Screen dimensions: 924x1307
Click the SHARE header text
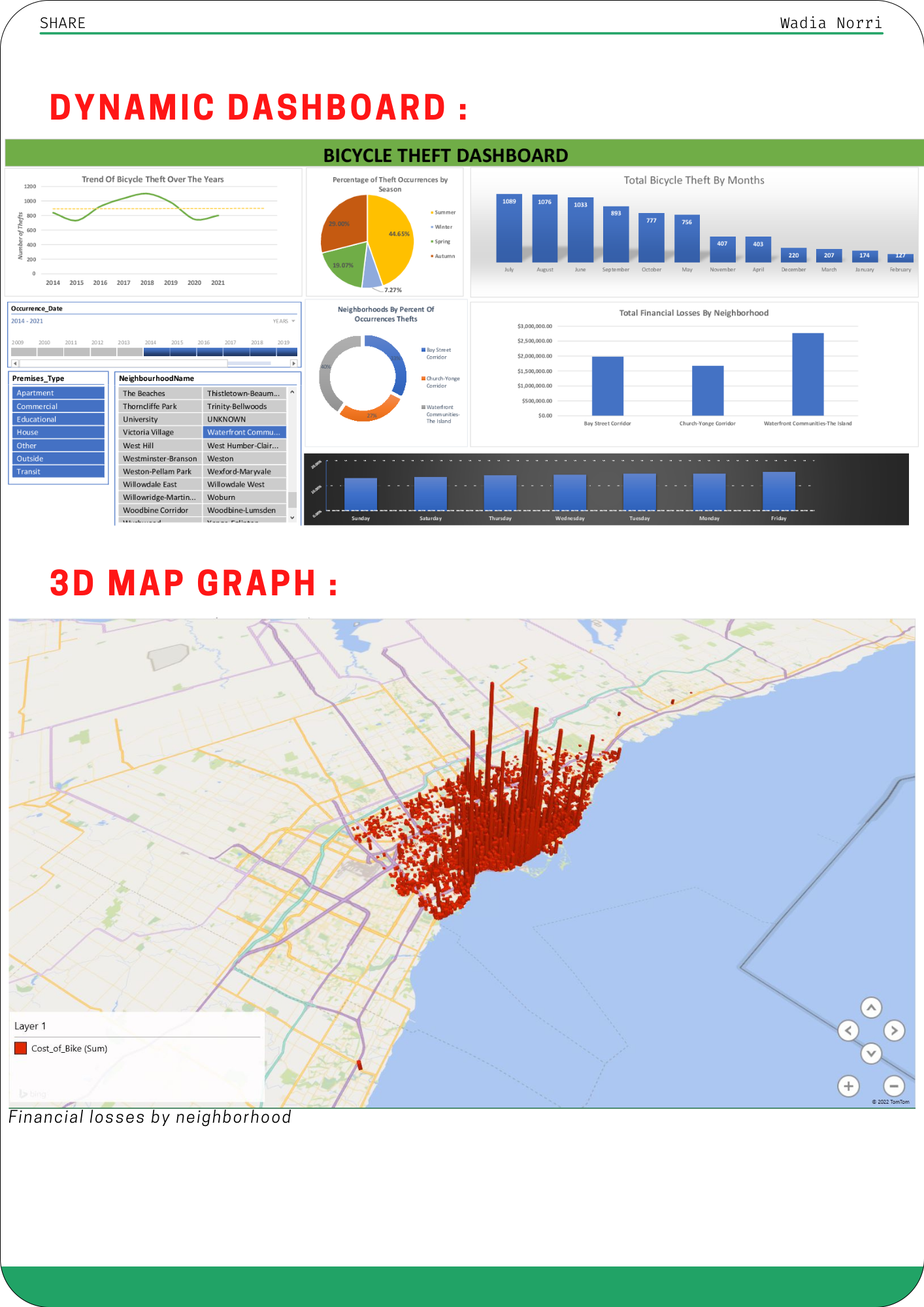pos(63,23)
